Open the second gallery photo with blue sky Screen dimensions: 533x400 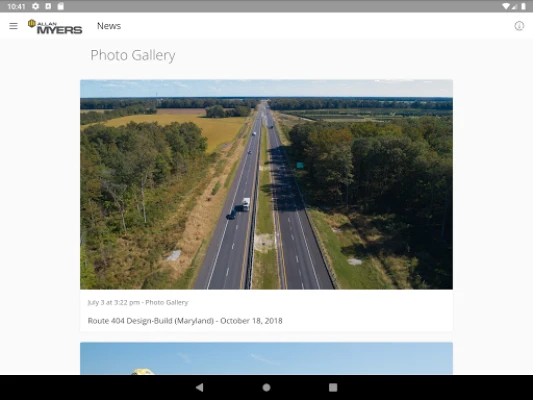click(x=266, y=359)
